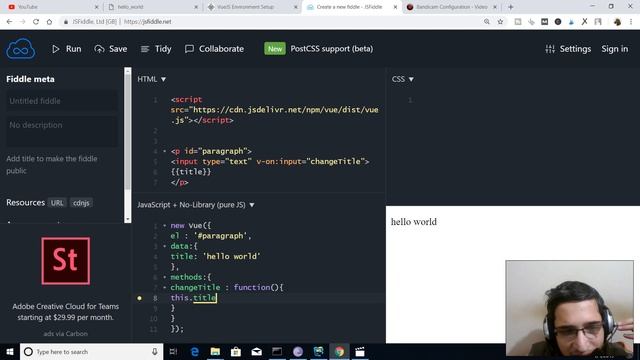
Task: Open the cdnjs resource option
Action: coord(81,203)
